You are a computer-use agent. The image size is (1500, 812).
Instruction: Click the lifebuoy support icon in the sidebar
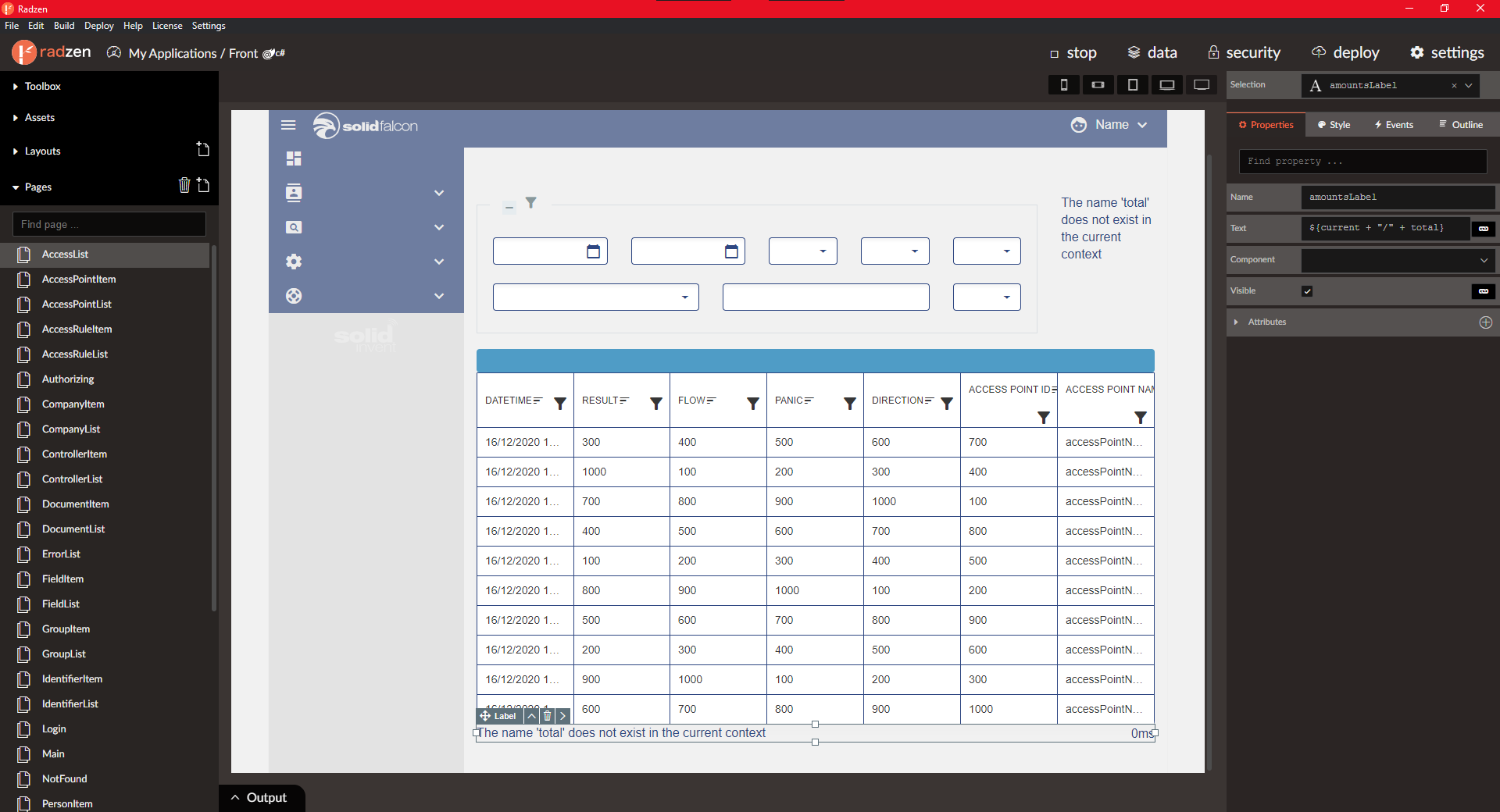click(294, 296)
